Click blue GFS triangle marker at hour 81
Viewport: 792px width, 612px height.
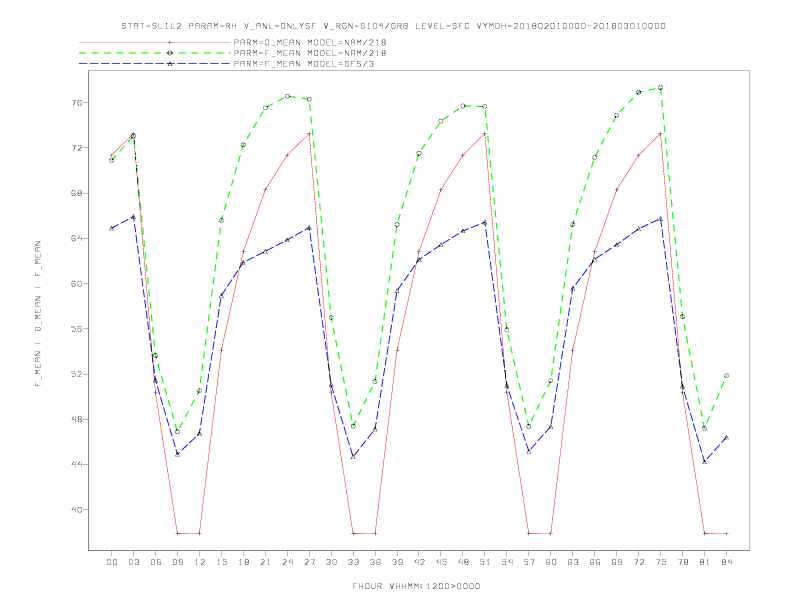coord(705,462)
